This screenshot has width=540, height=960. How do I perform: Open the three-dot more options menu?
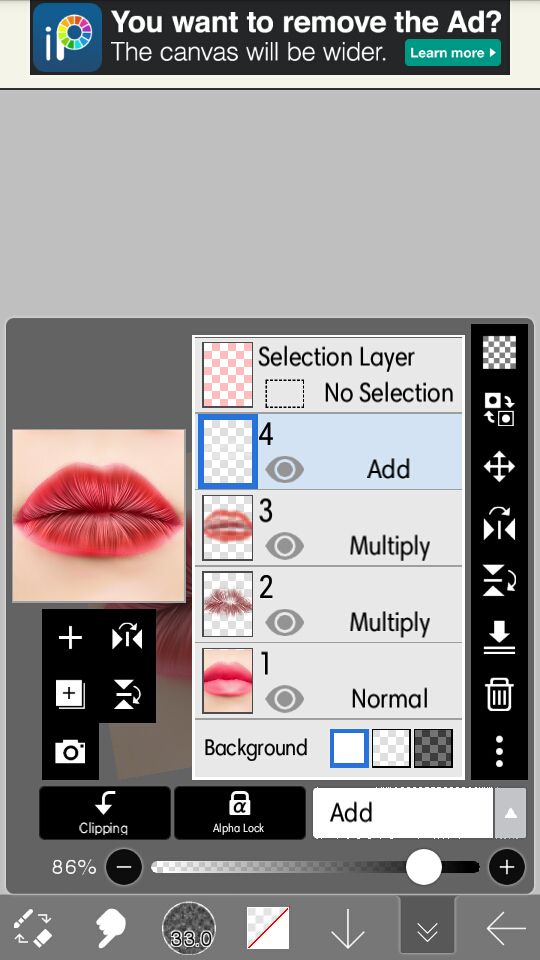click(x=499, y=751)
